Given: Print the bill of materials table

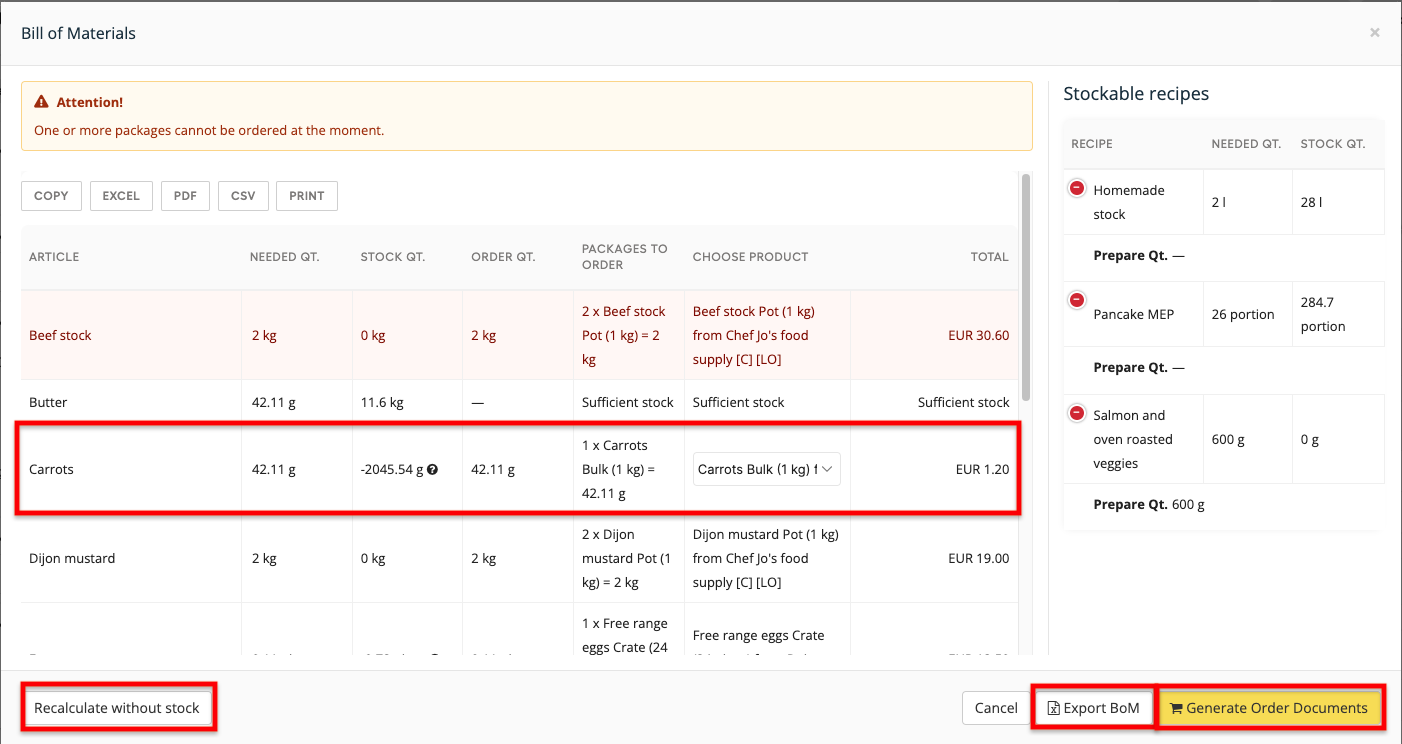Looking at the screenshot, I should point(307,196).
